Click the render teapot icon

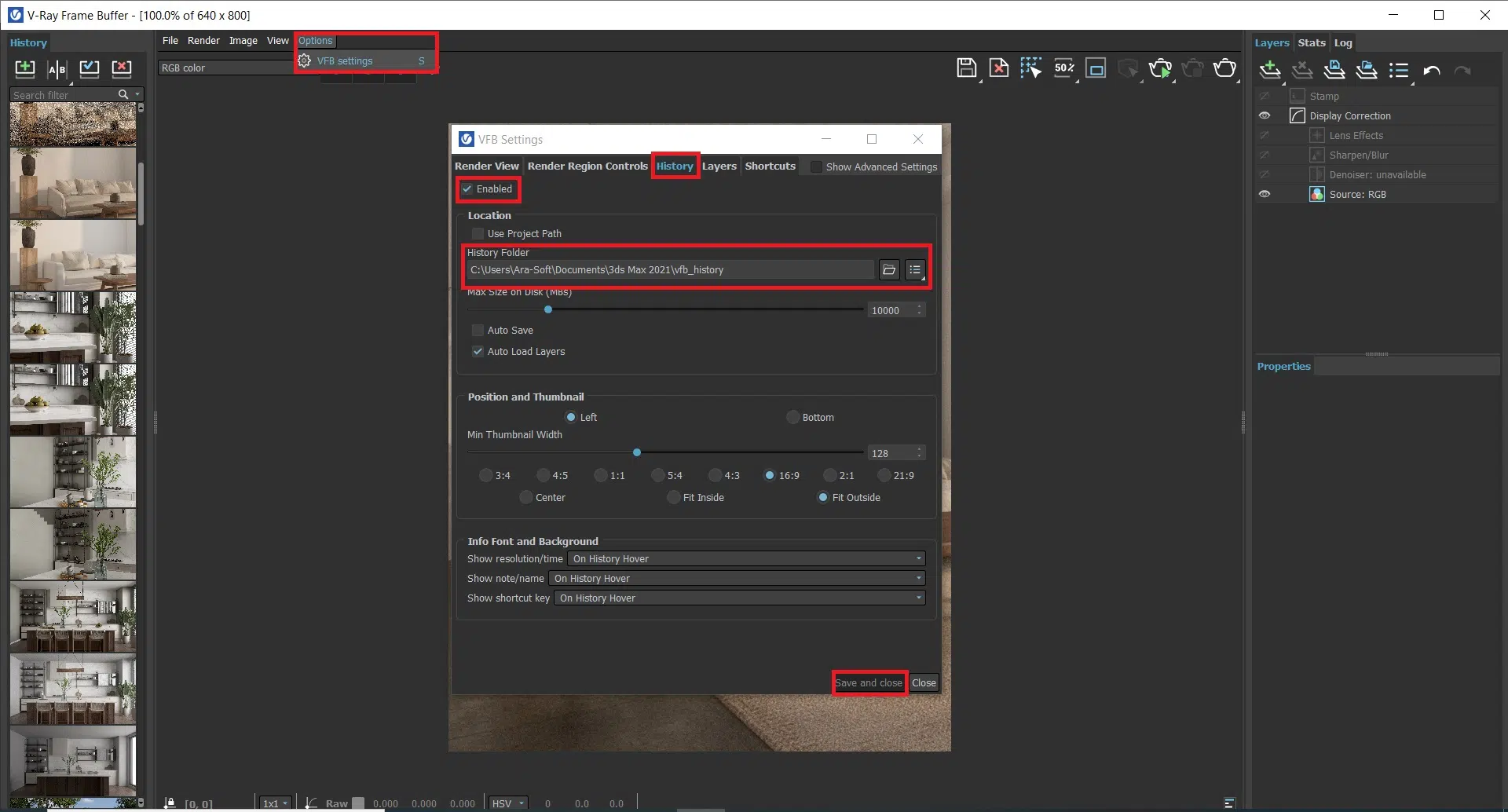coord(1224,68)
